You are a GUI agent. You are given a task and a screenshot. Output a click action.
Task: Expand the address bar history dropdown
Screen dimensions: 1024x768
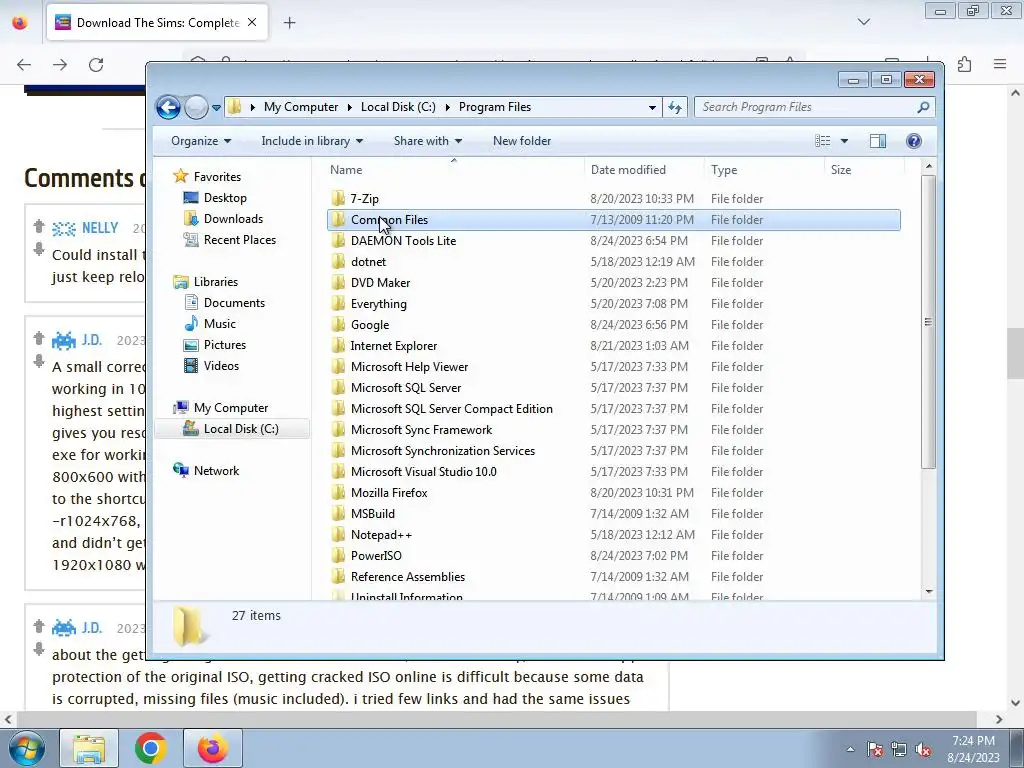pos(652,107)
